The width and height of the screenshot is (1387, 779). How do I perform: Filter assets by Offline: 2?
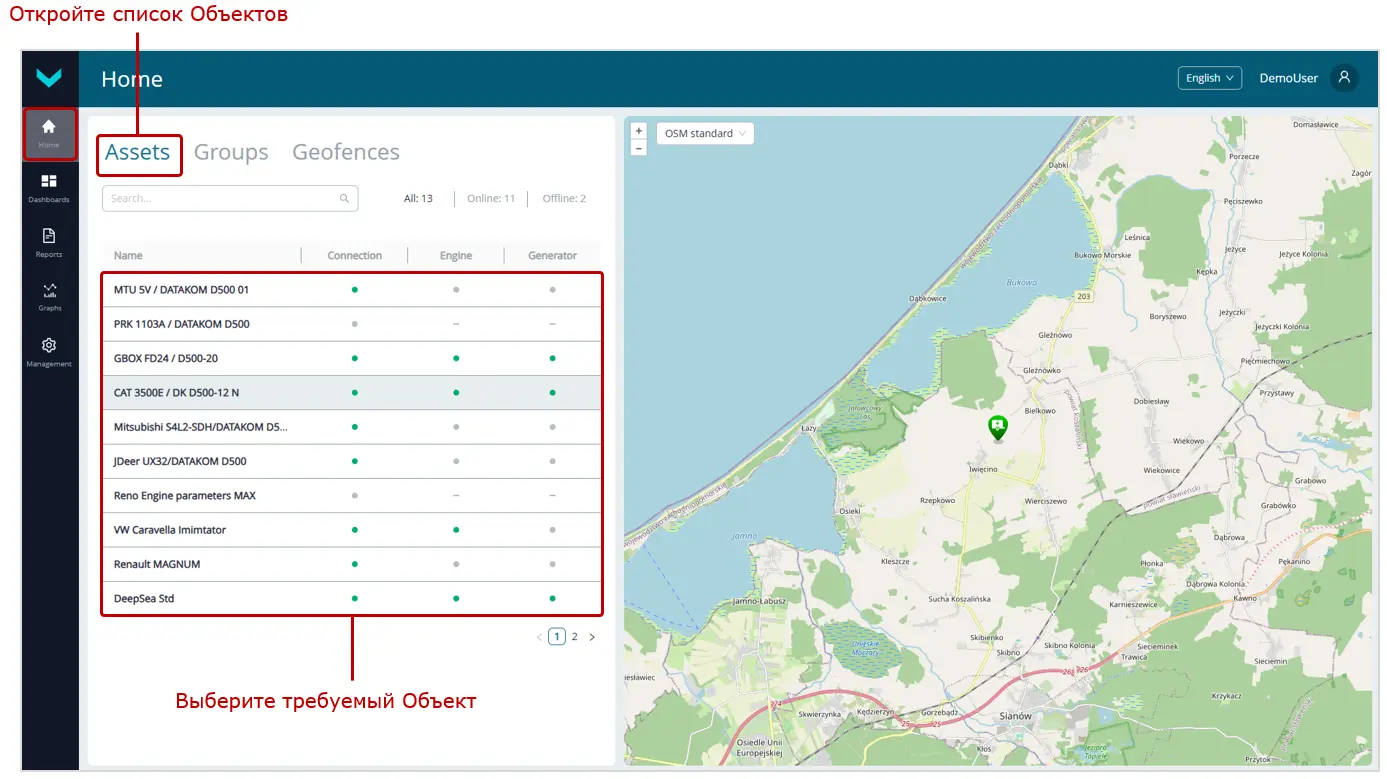coord(564,199)
